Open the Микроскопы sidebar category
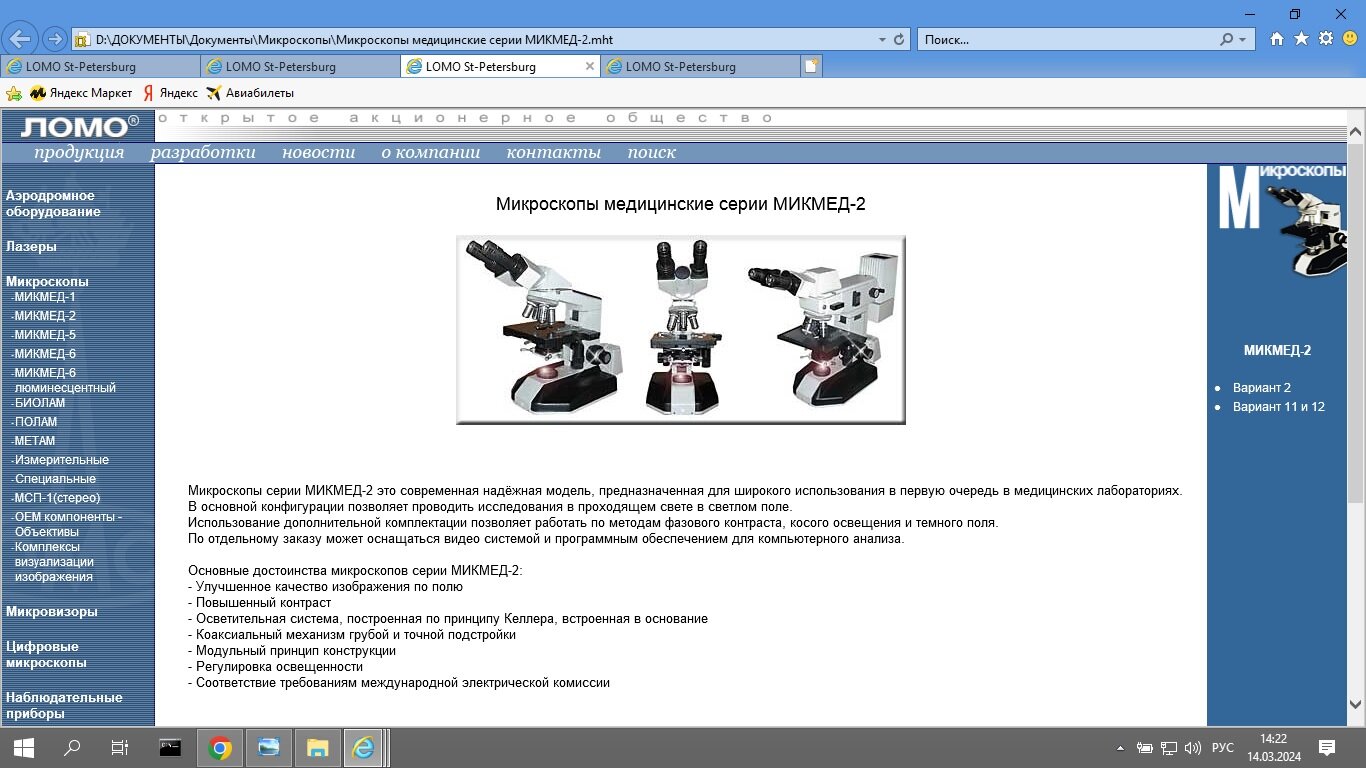The width and height of the screenshot is (1366, 768). tap(47, 281)
